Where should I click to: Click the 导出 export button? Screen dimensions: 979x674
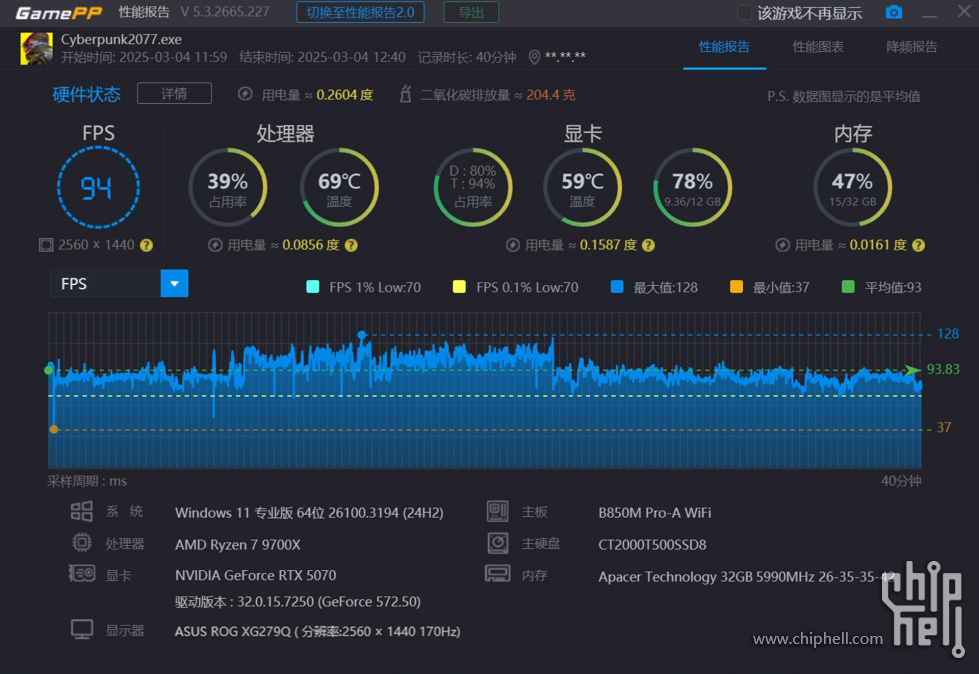(x=471, y=12)
